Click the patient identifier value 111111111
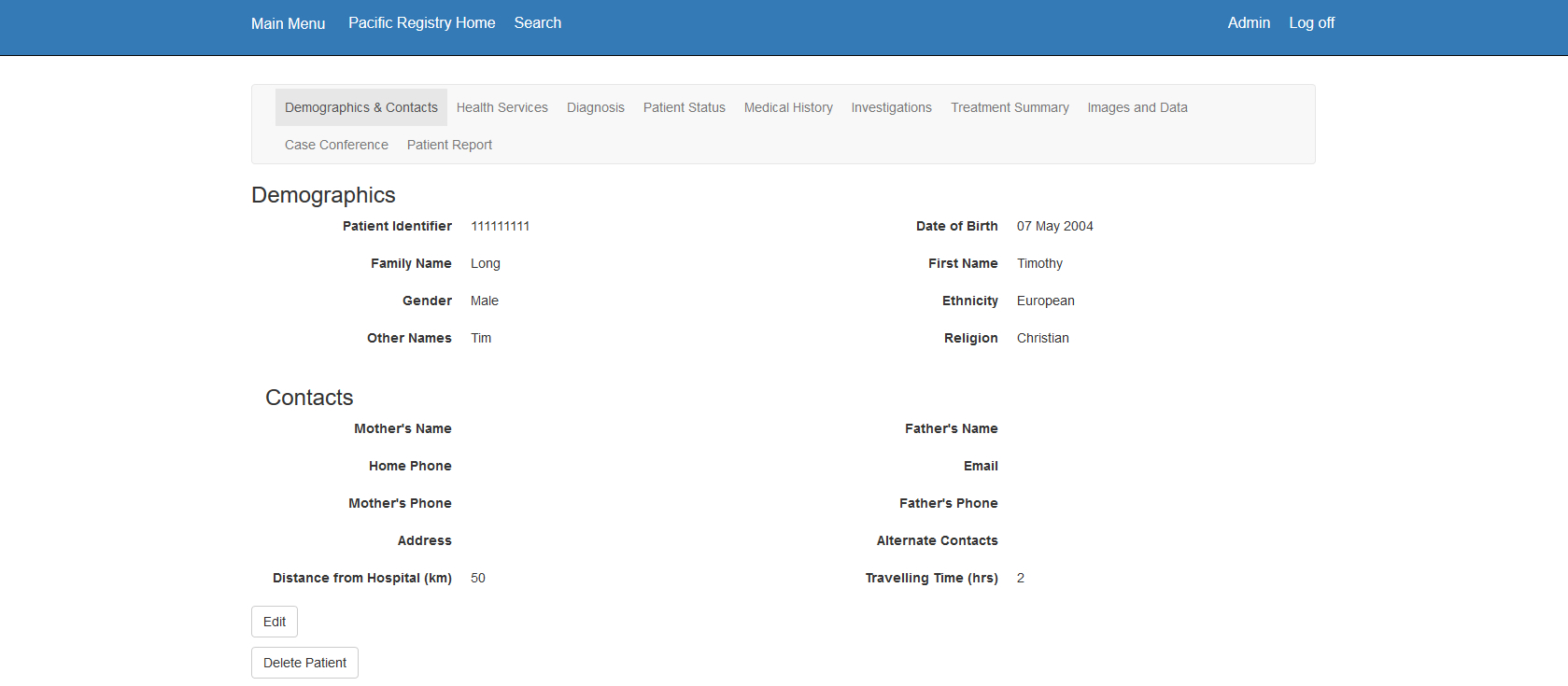 [500, 226]
